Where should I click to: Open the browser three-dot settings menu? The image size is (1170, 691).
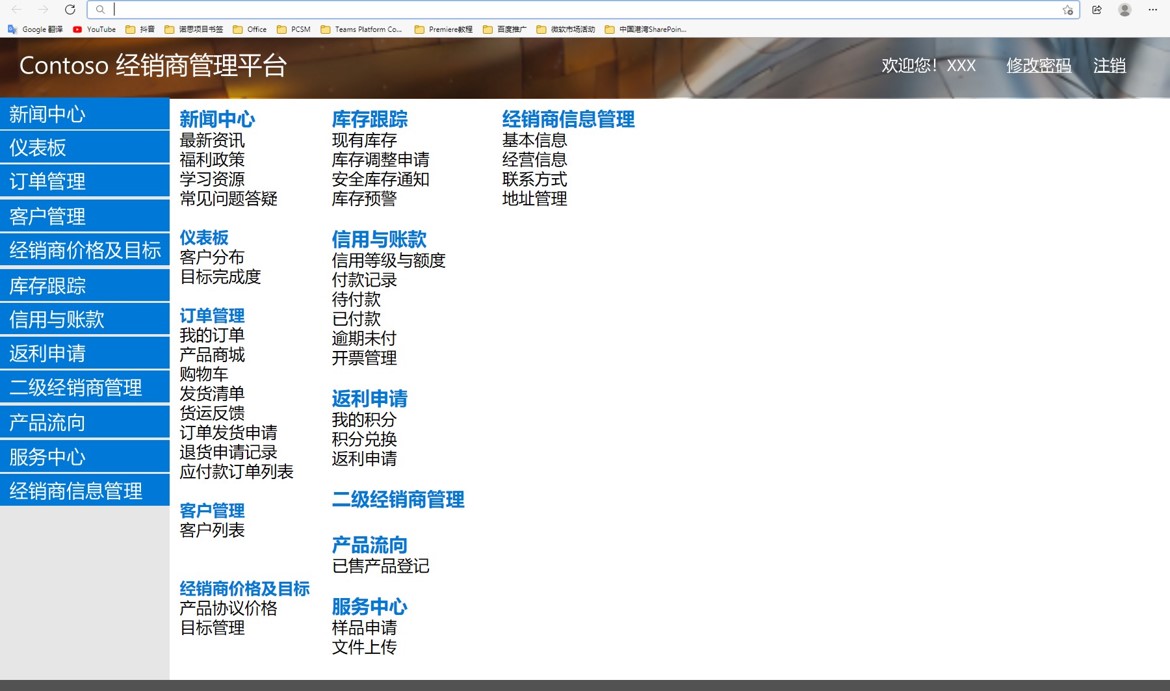tap(1152, 10)
